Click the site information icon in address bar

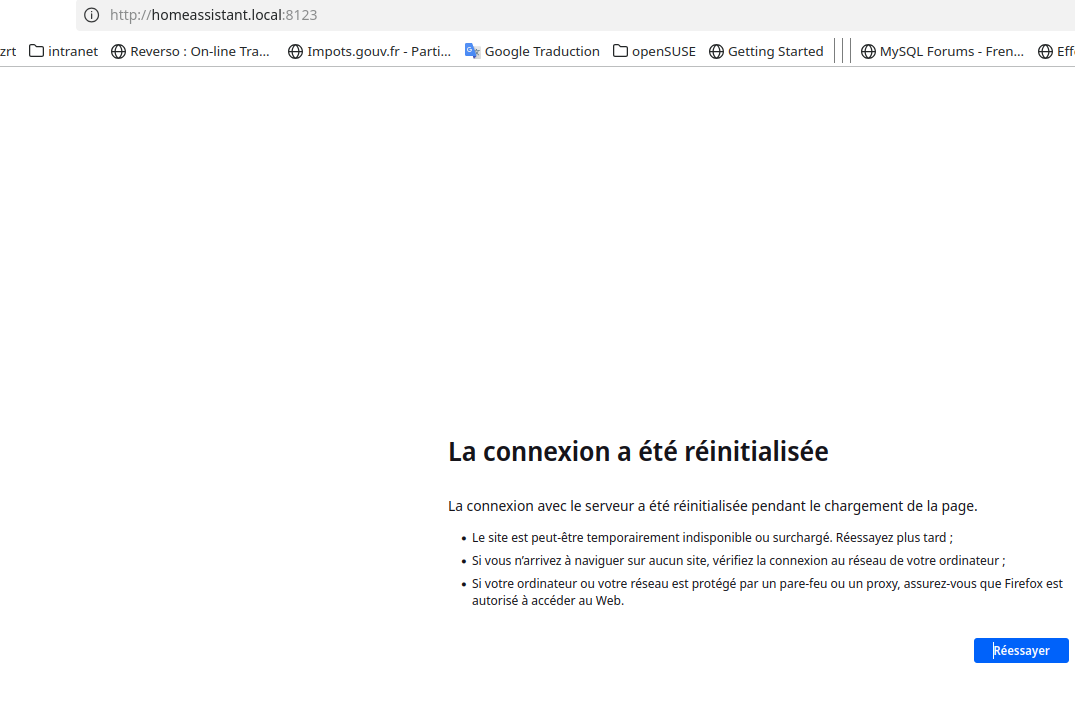[91, 15]
